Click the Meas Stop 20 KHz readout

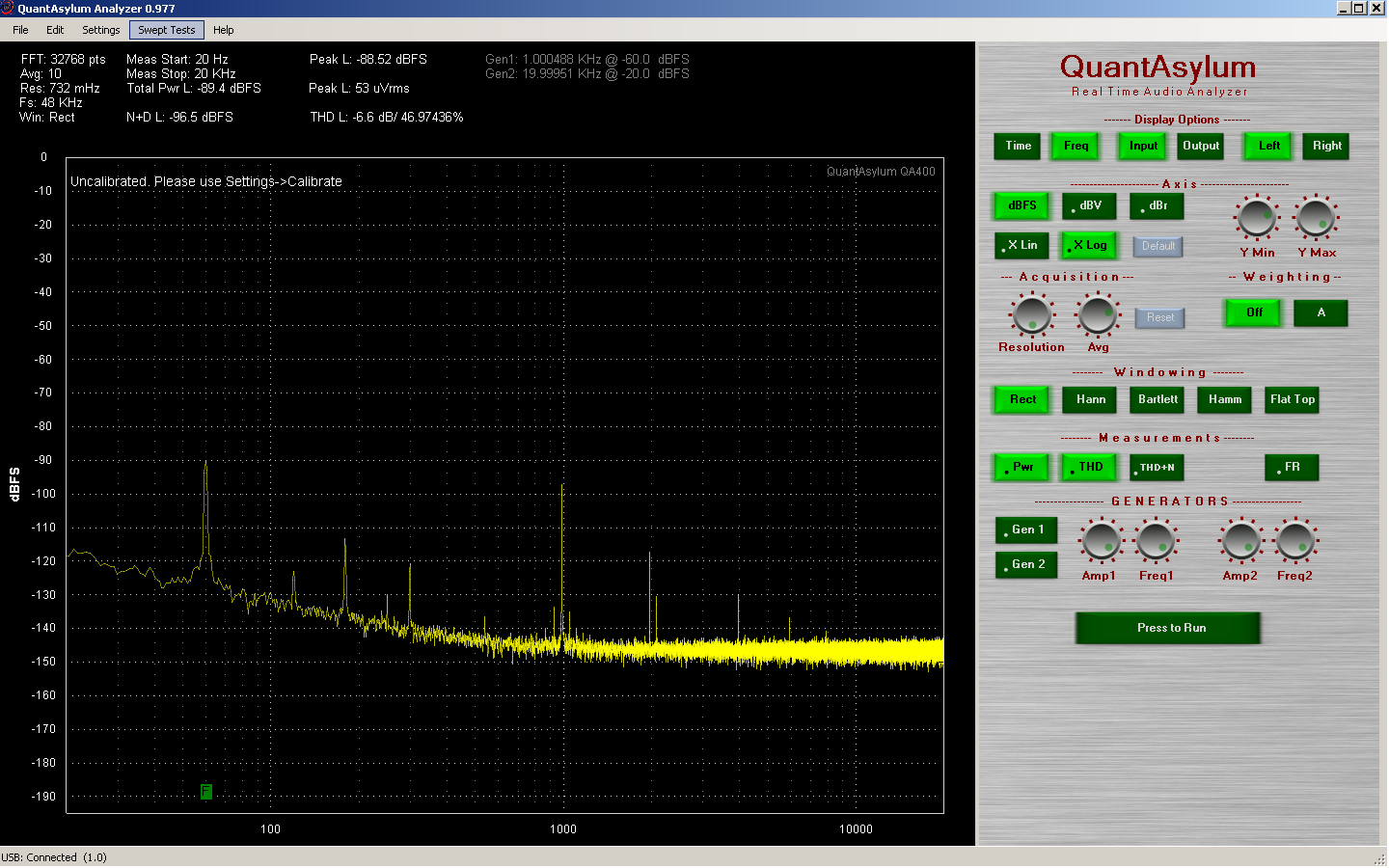[181, 74]
